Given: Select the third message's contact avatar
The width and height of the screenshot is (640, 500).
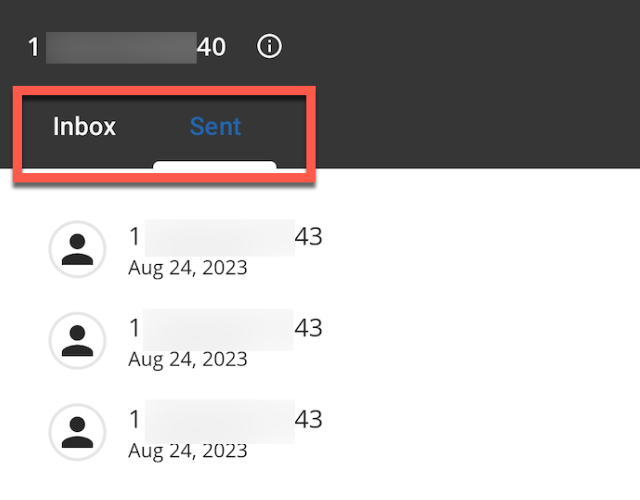Looking at the screenshot, I should 78,432.
